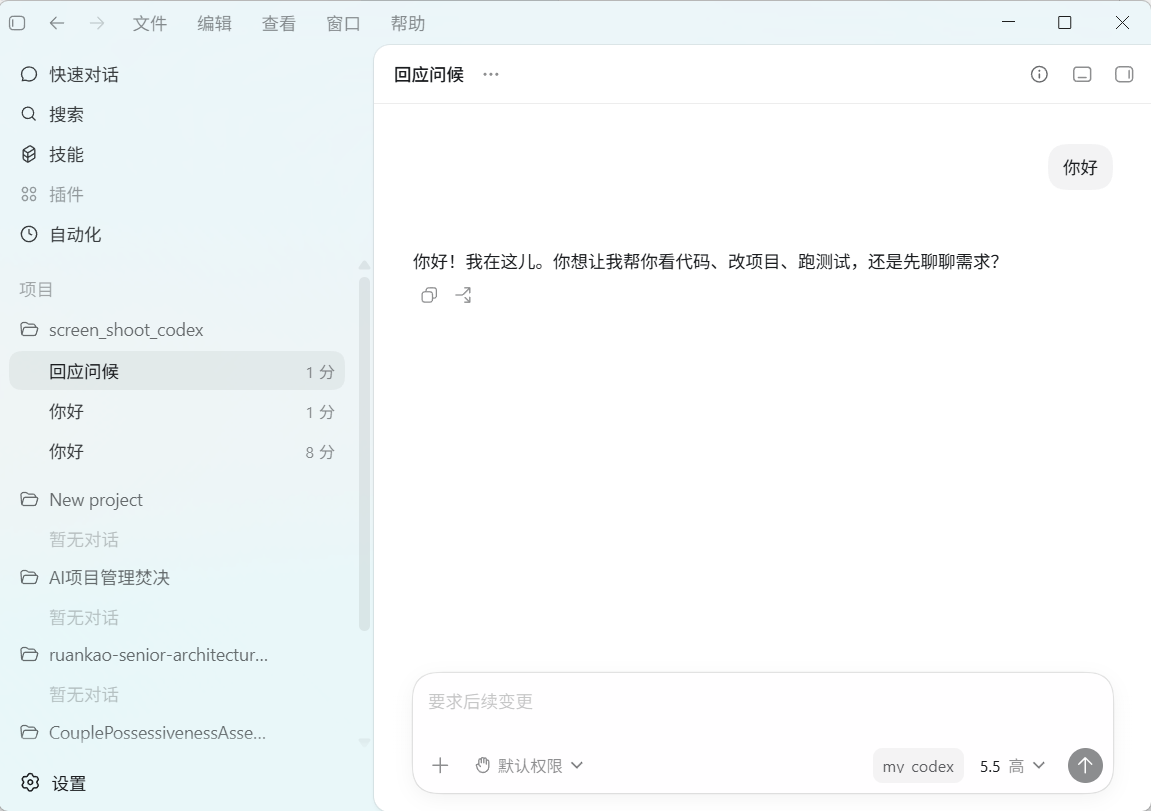Click the plus attach icon in composer
The image size is (1151, 811).
440,765
